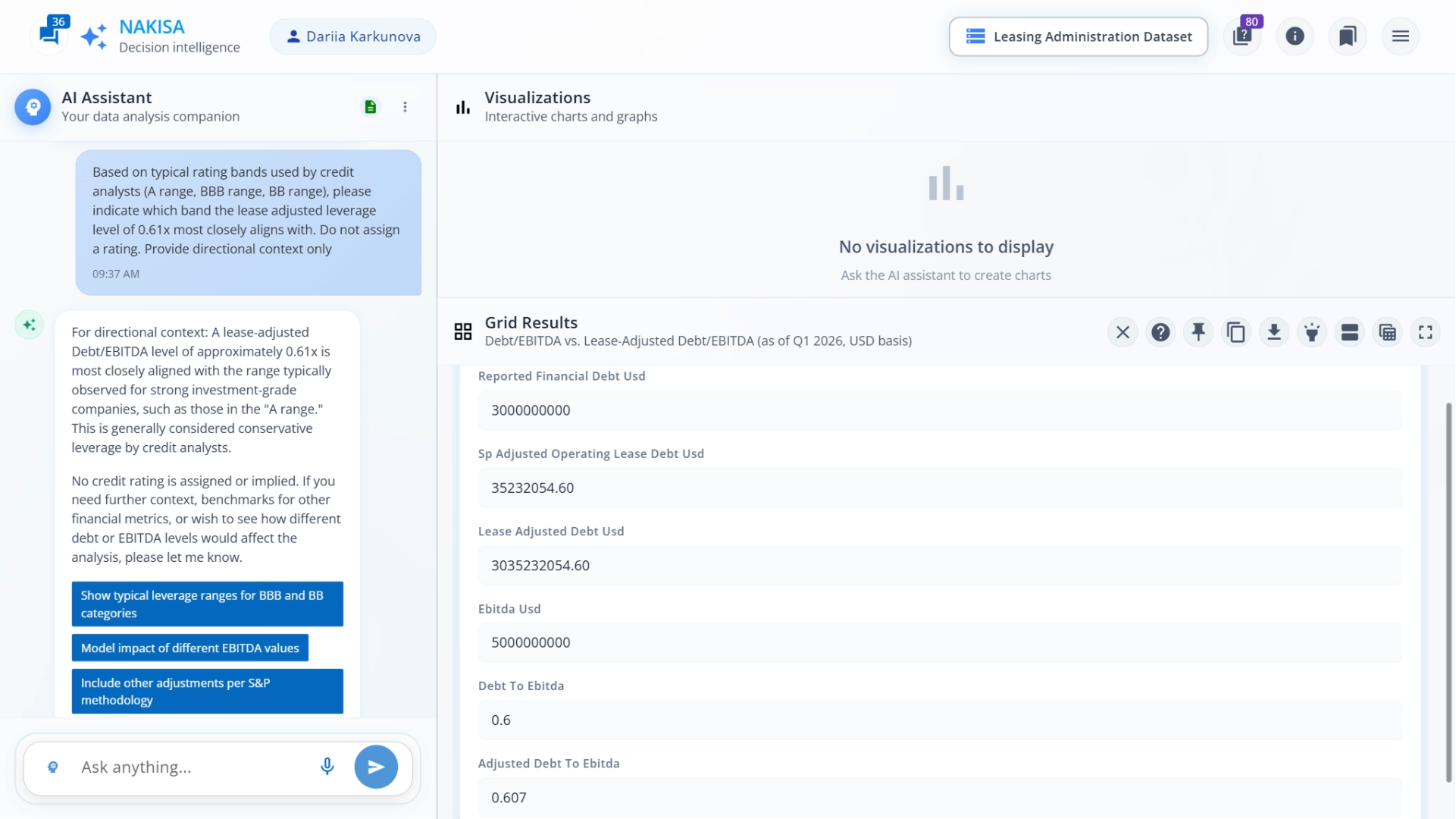1456x819 pixels.
Task: Open help for Grid Results
Action: point(1160,332)
